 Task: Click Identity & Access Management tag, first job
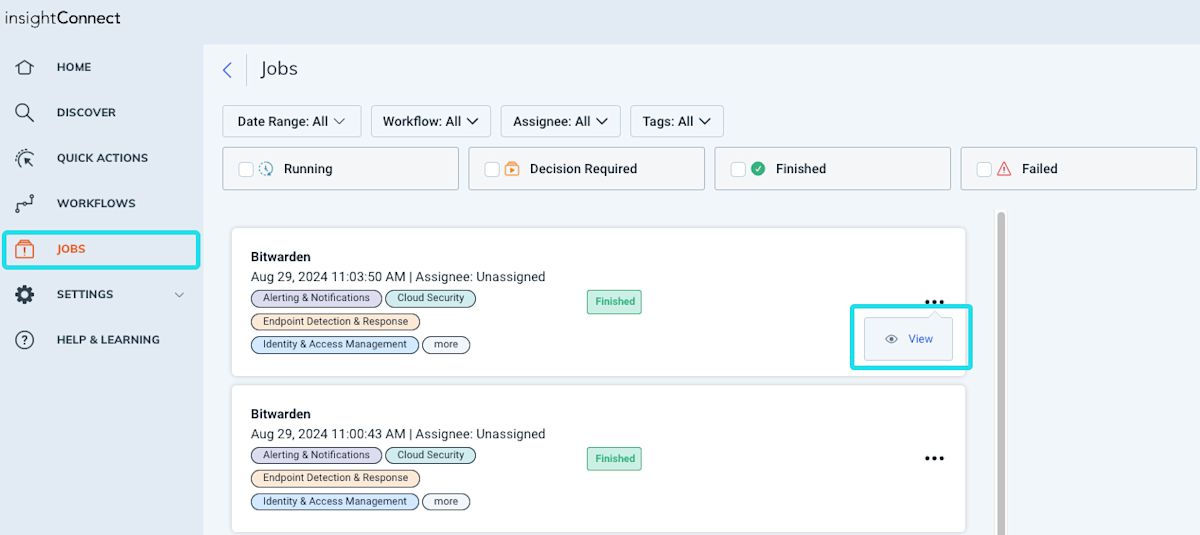click(x=334, y=344)
